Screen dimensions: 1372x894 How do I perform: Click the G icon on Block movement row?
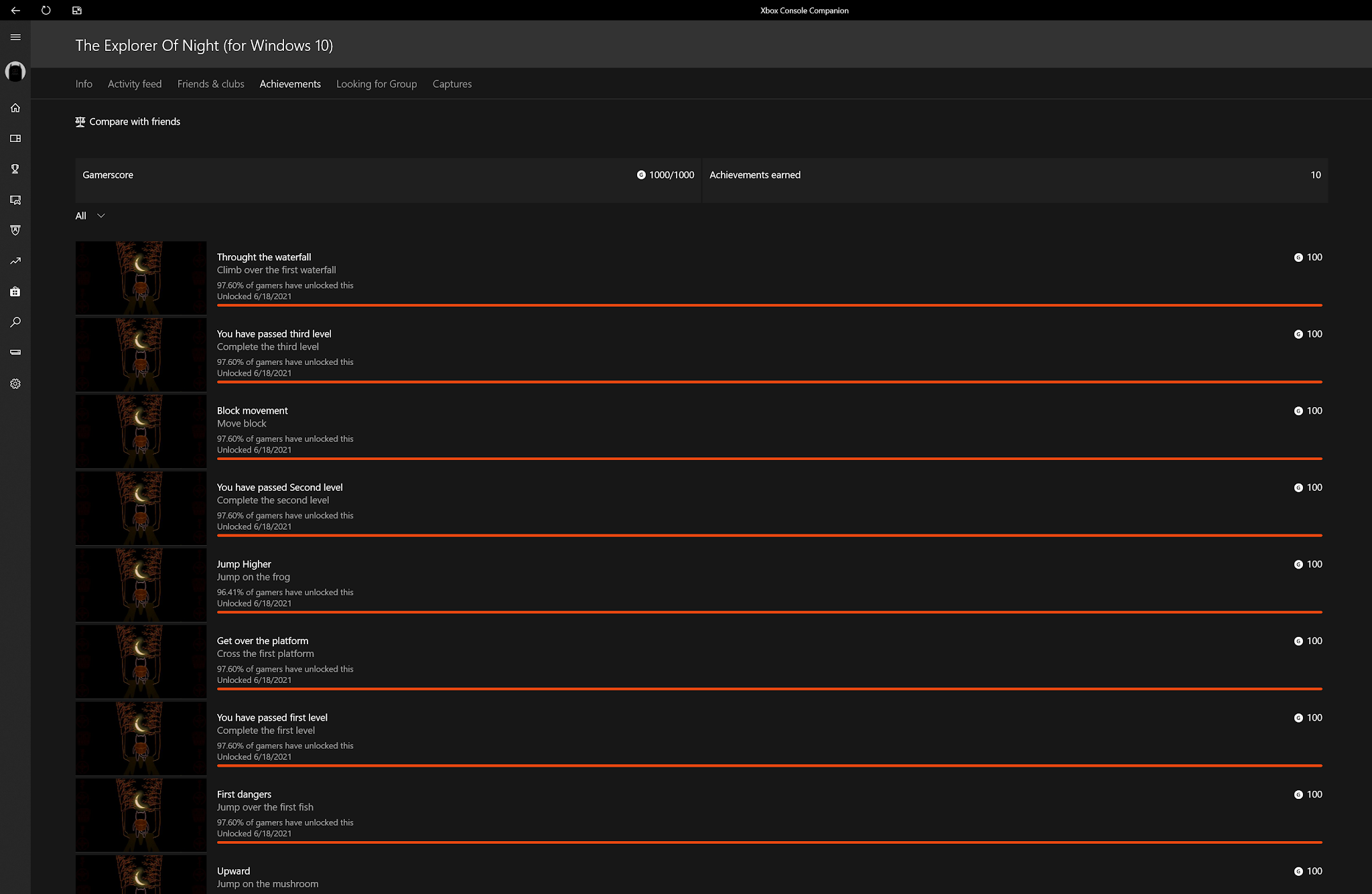(x=1298, y=411)
